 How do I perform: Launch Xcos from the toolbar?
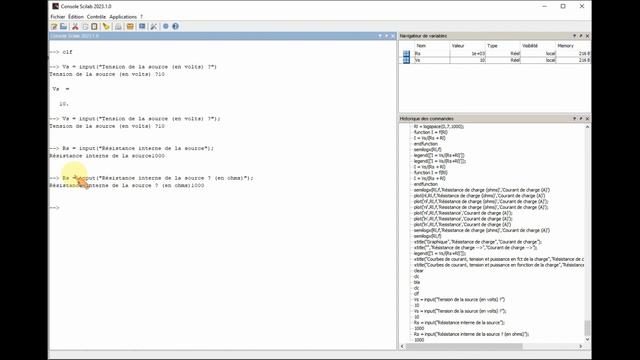click(x=142, y=27)
